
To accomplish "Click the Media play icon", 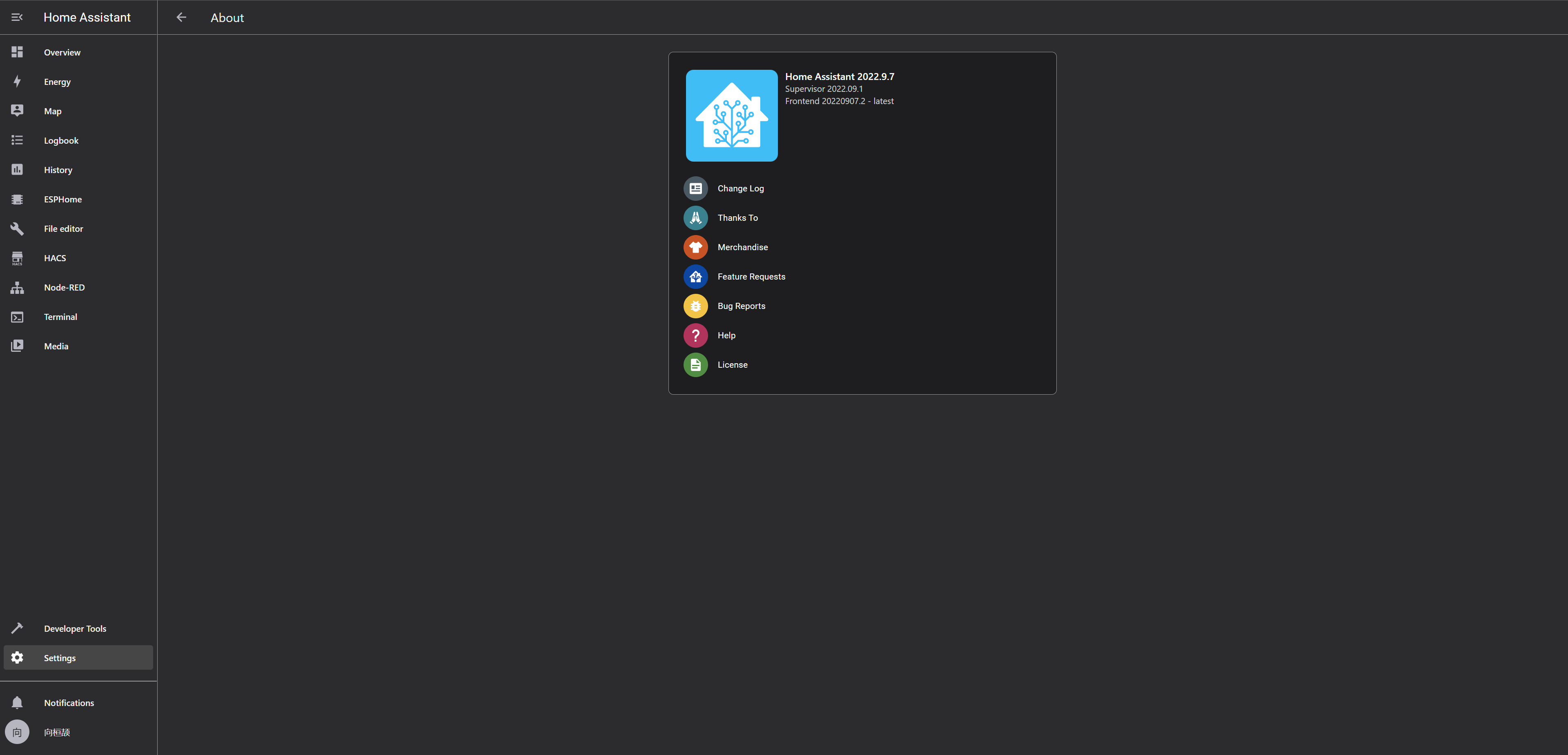I will click(x=17, y=346).
